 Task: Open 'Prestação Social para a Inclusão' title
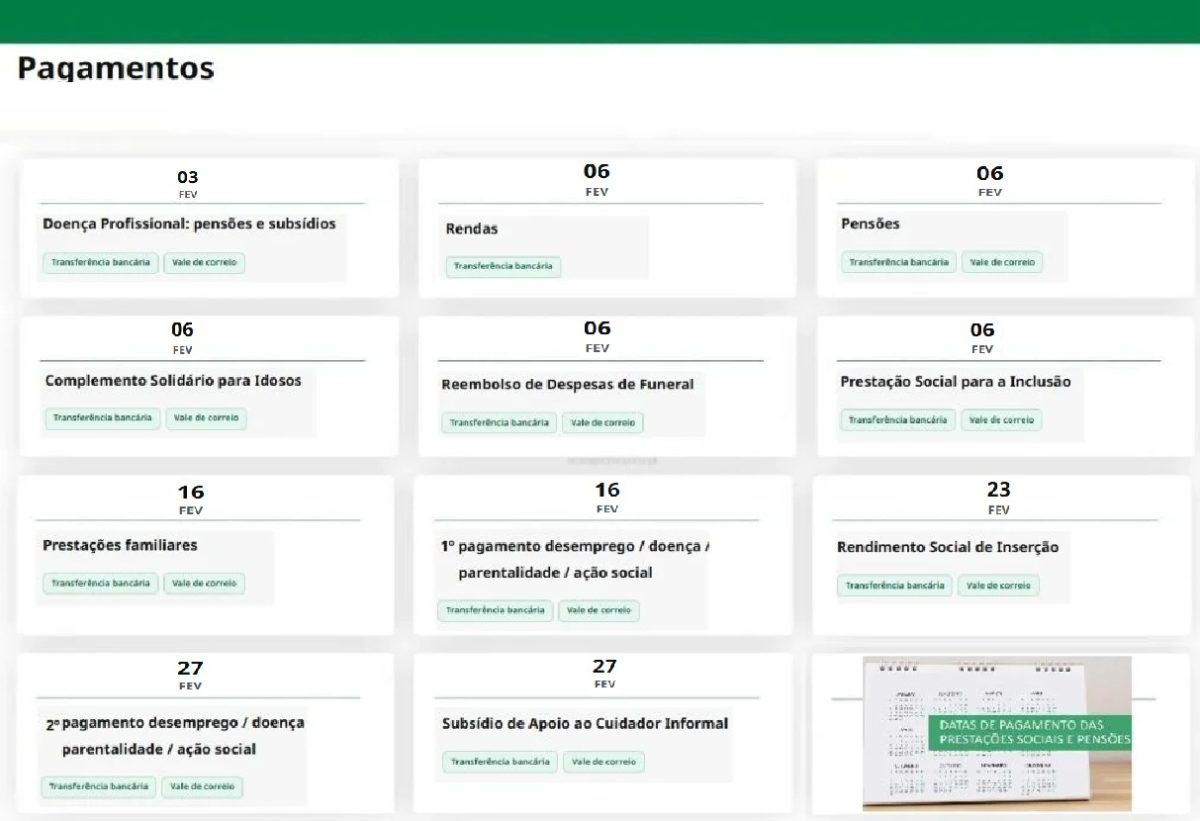[x=955, y=382]
